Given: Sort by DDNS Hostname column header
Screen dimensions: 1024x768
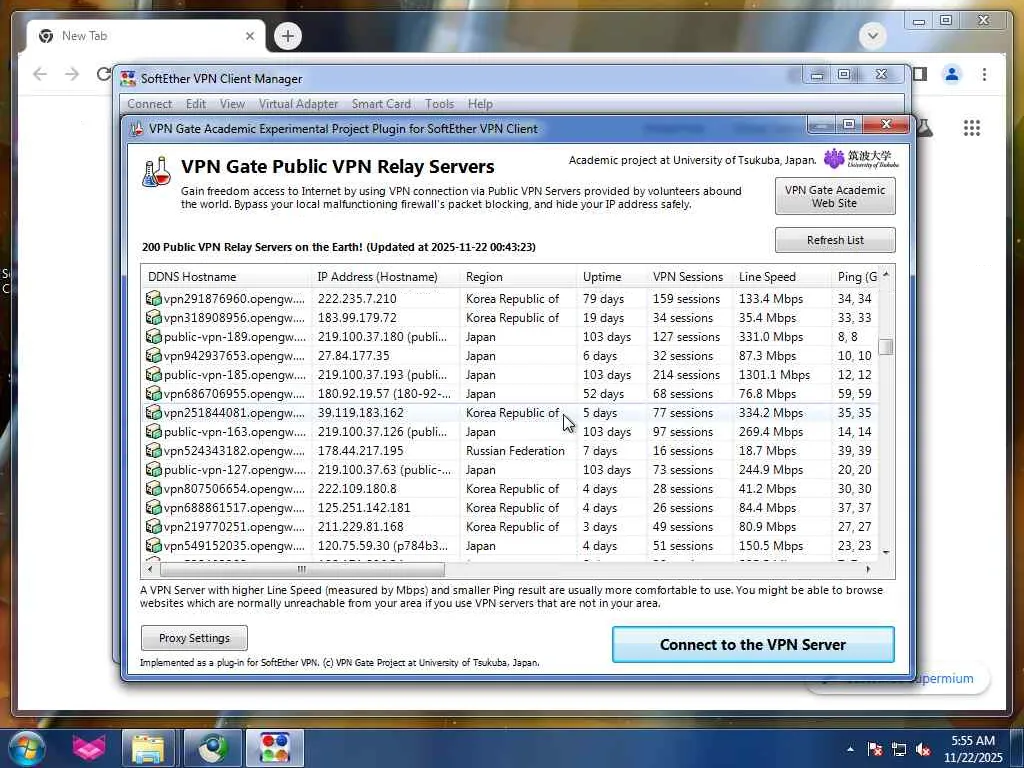Looking at the screenshot, I should pos(226,276).
